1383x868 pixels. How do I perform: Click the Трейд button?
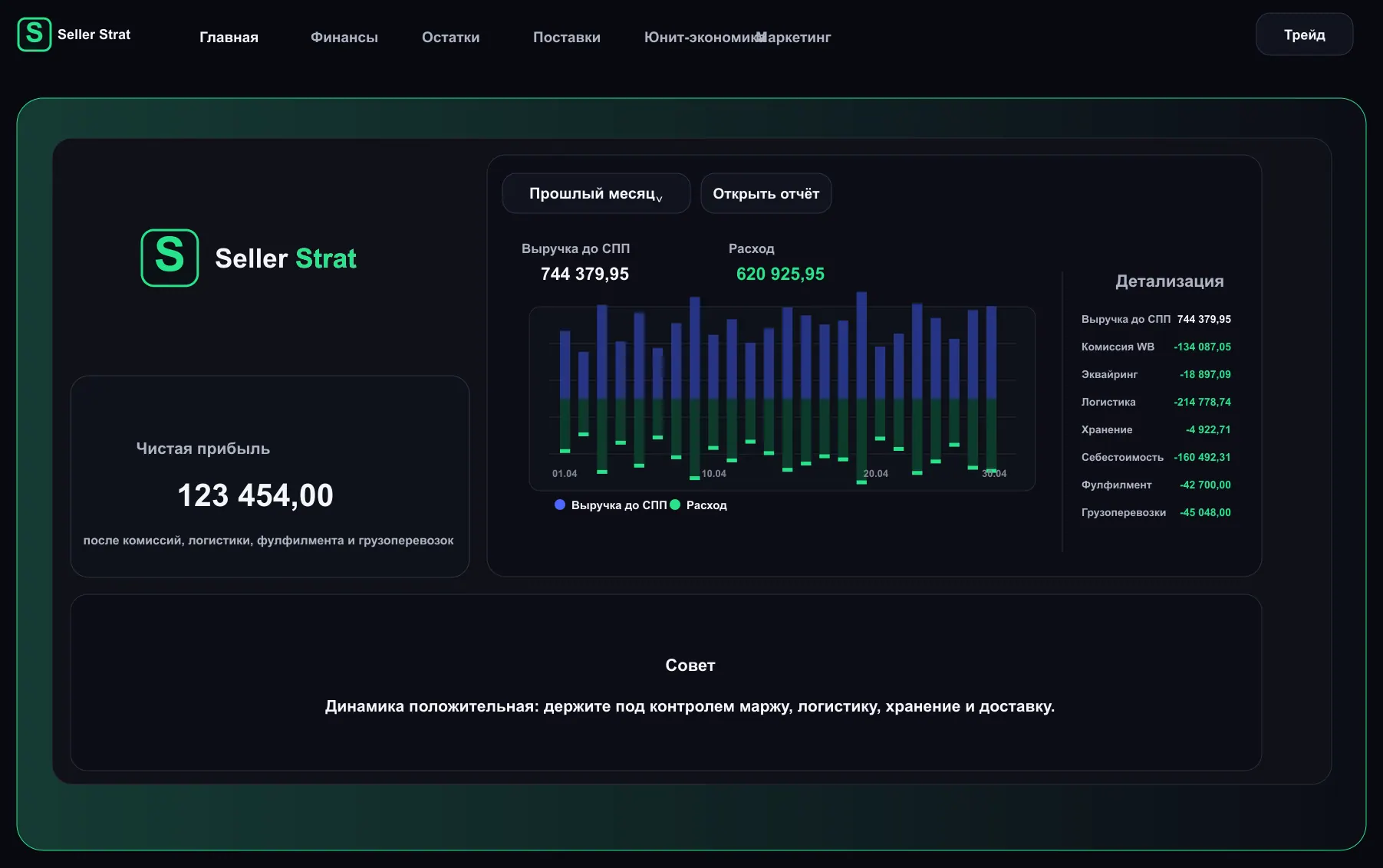(x=1304, y=35)
